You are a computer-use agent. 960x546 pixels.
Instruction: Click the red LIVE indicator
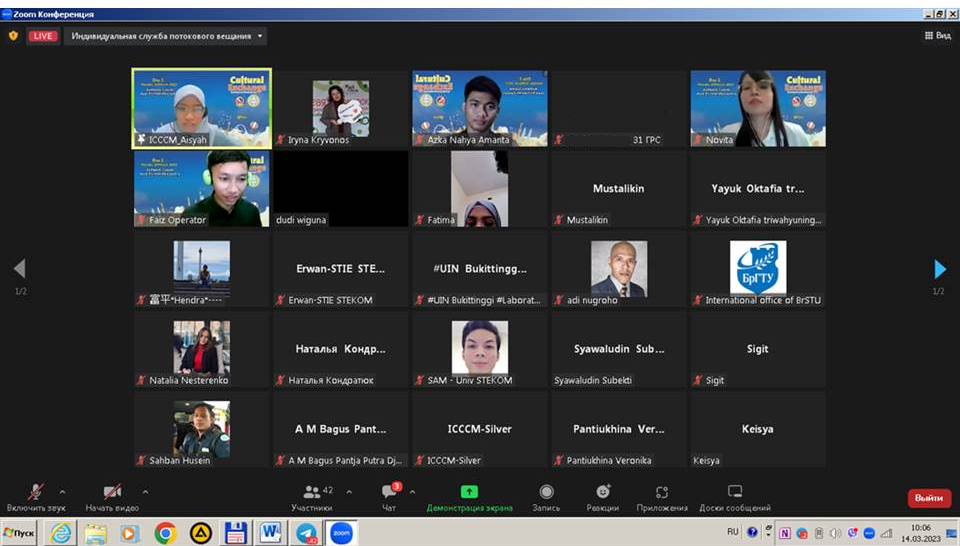pos(42,36)
